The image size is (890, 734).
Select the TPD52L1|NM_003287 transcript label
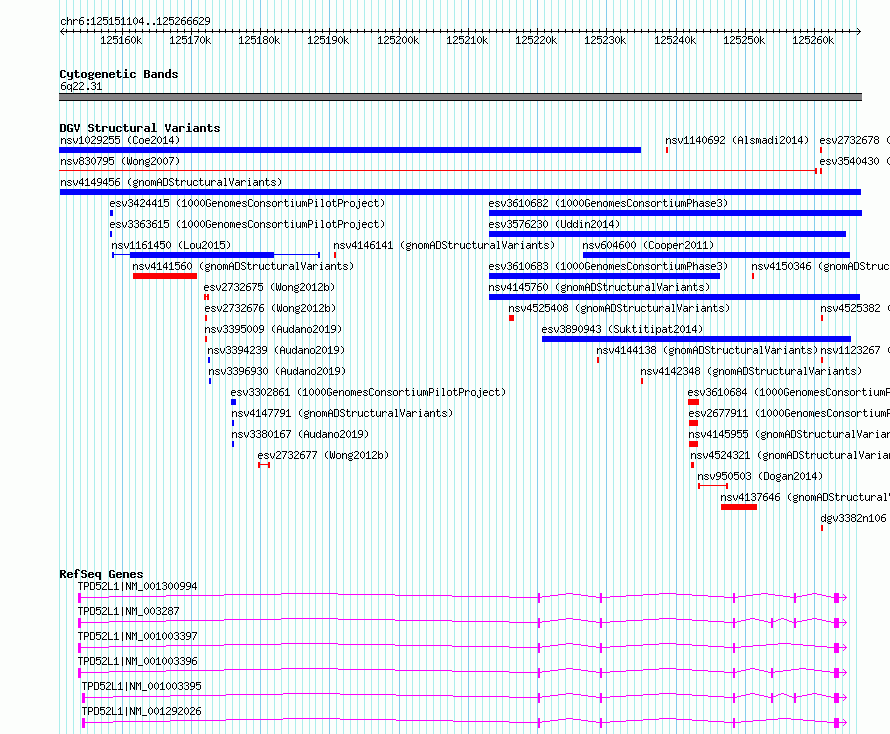tap(128, 611)
